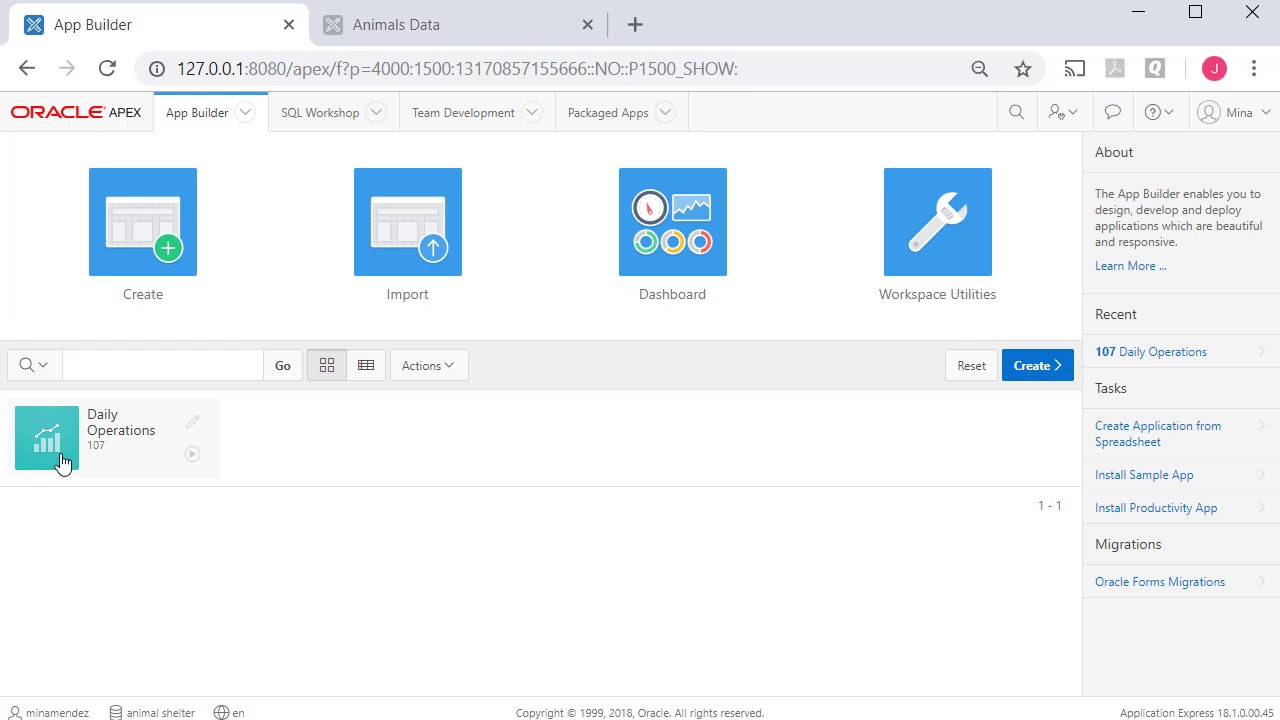Open the administration user-wrench menu

tap(1062, 112)
